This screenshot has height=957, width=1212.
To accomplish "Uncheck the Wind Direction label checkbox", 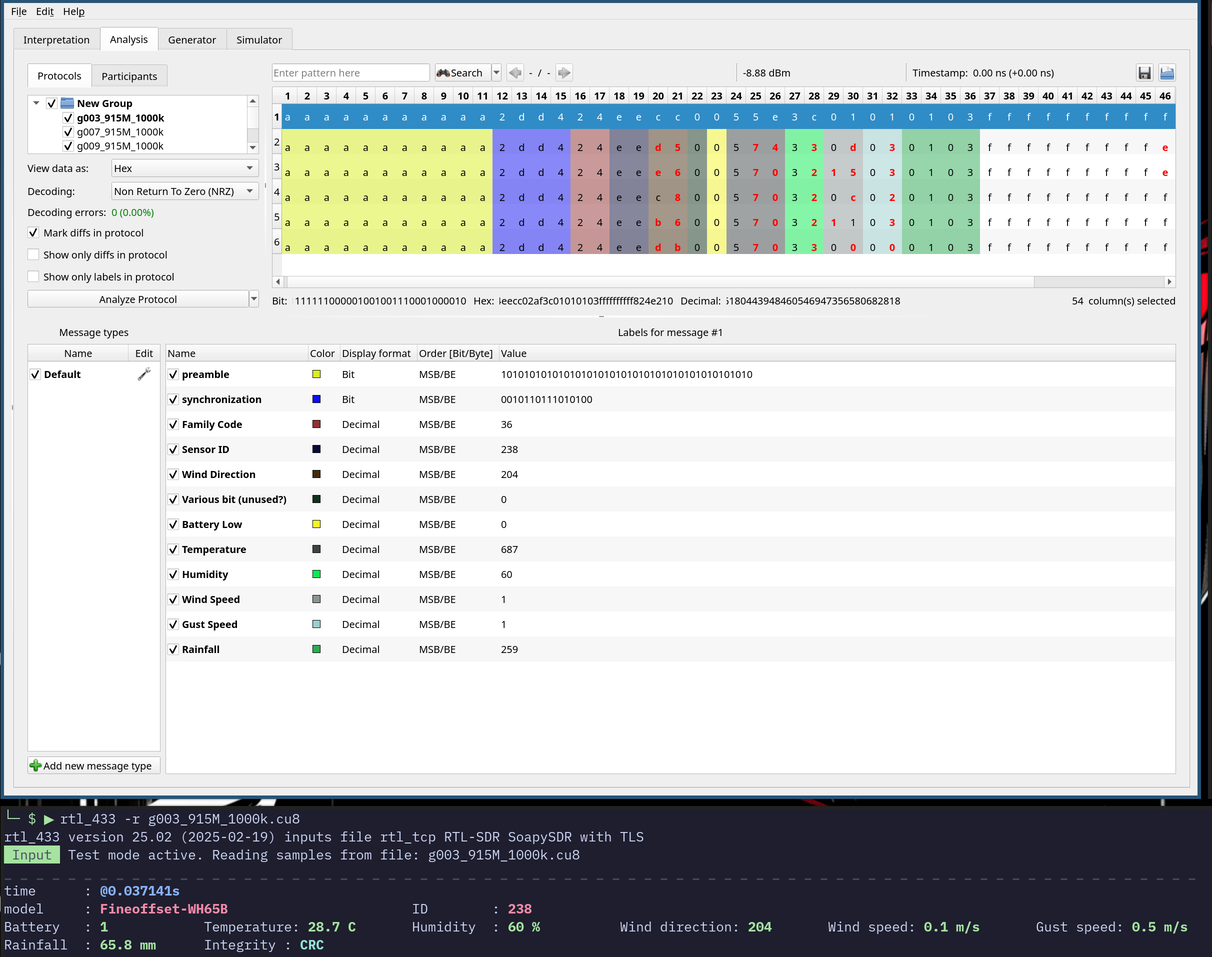I will tap(173, 474).
